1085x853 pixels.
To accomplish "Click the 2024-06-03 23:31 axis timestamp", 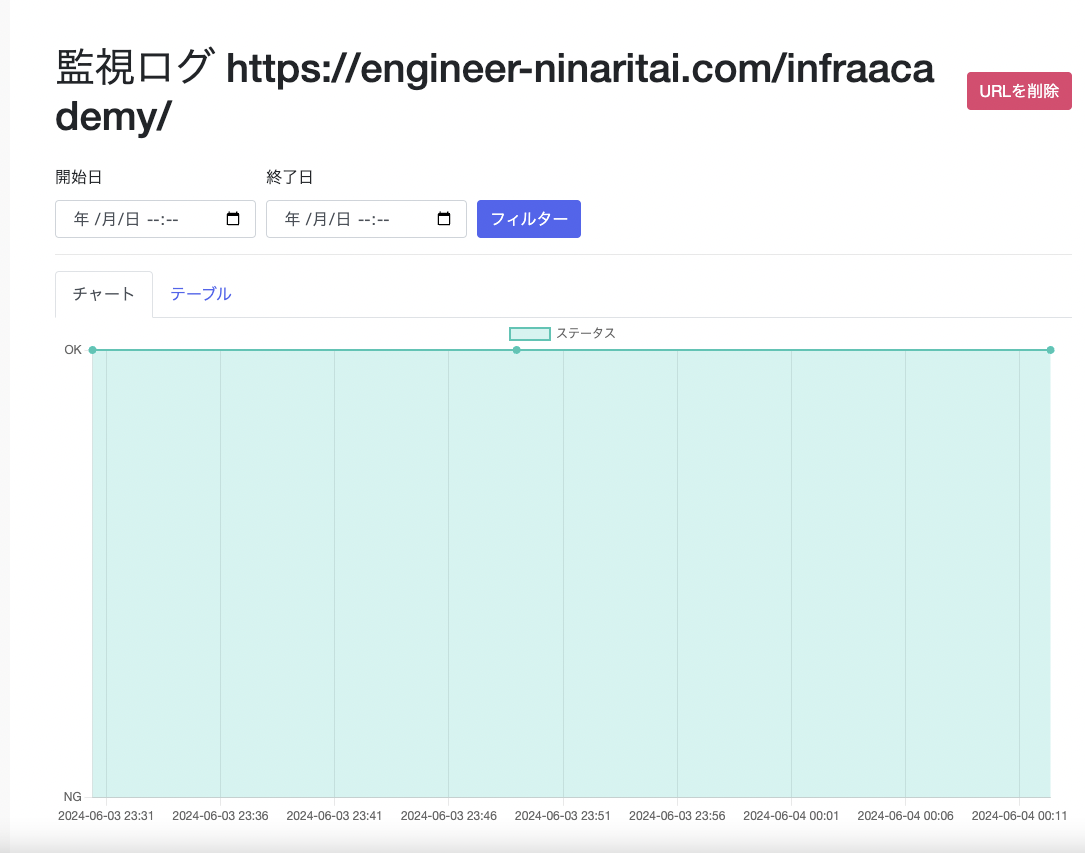I will click(107, 815).
